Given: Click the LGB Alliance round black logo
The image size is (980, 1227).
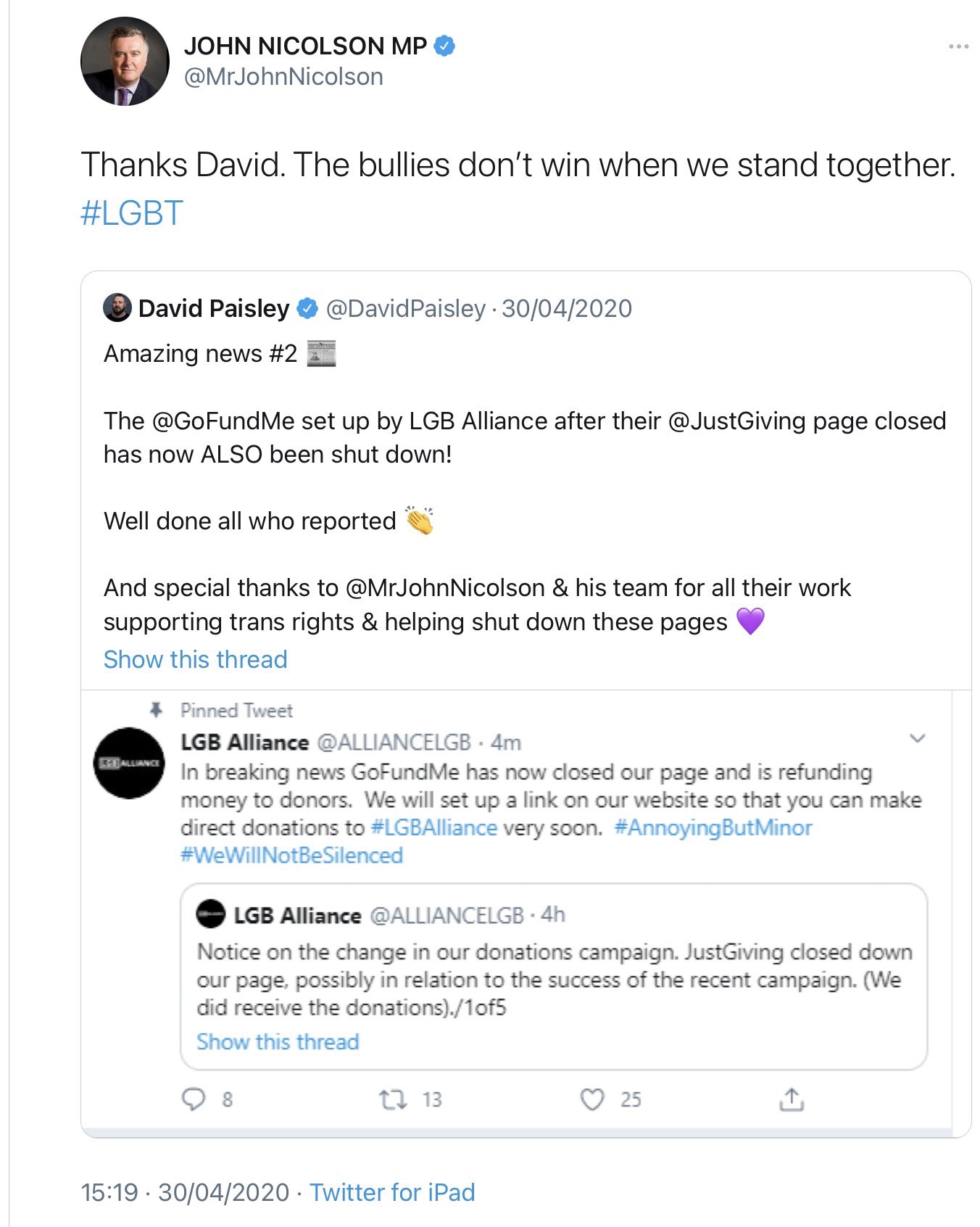Looking at the screenshot, I should [129, 763].
